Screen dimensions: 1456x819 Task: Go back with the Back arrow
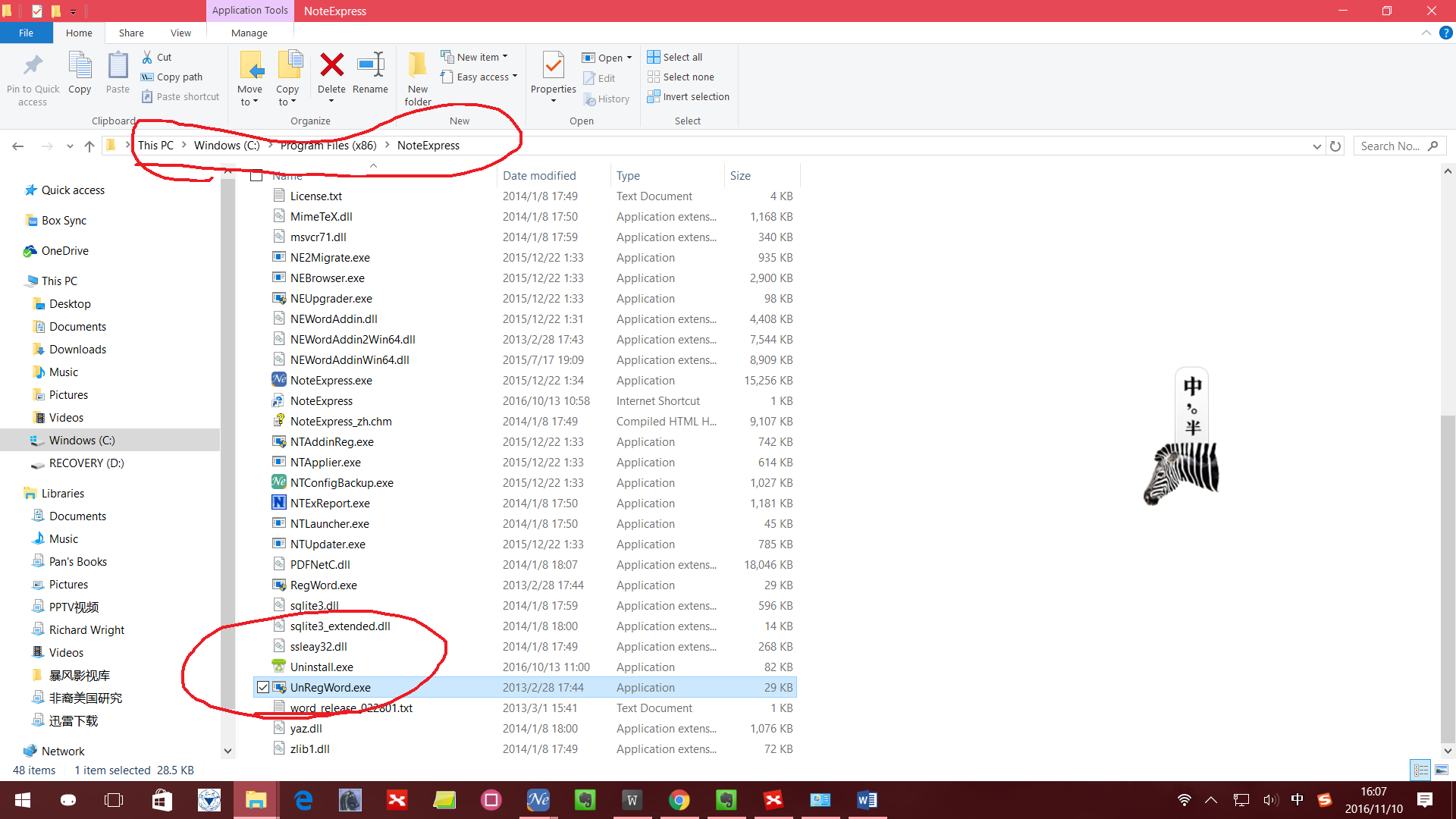pyautogui.click(x=18, y=146)
